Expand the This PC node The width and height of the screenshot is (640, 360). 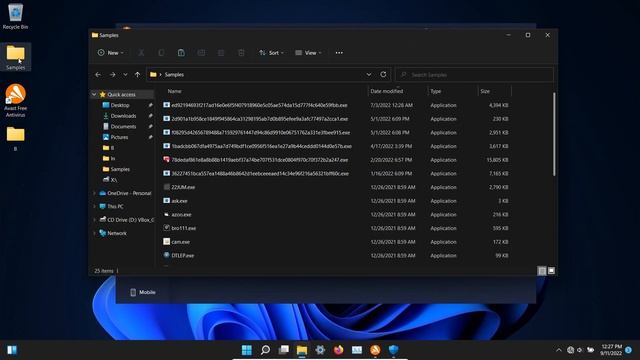[94, 207]
